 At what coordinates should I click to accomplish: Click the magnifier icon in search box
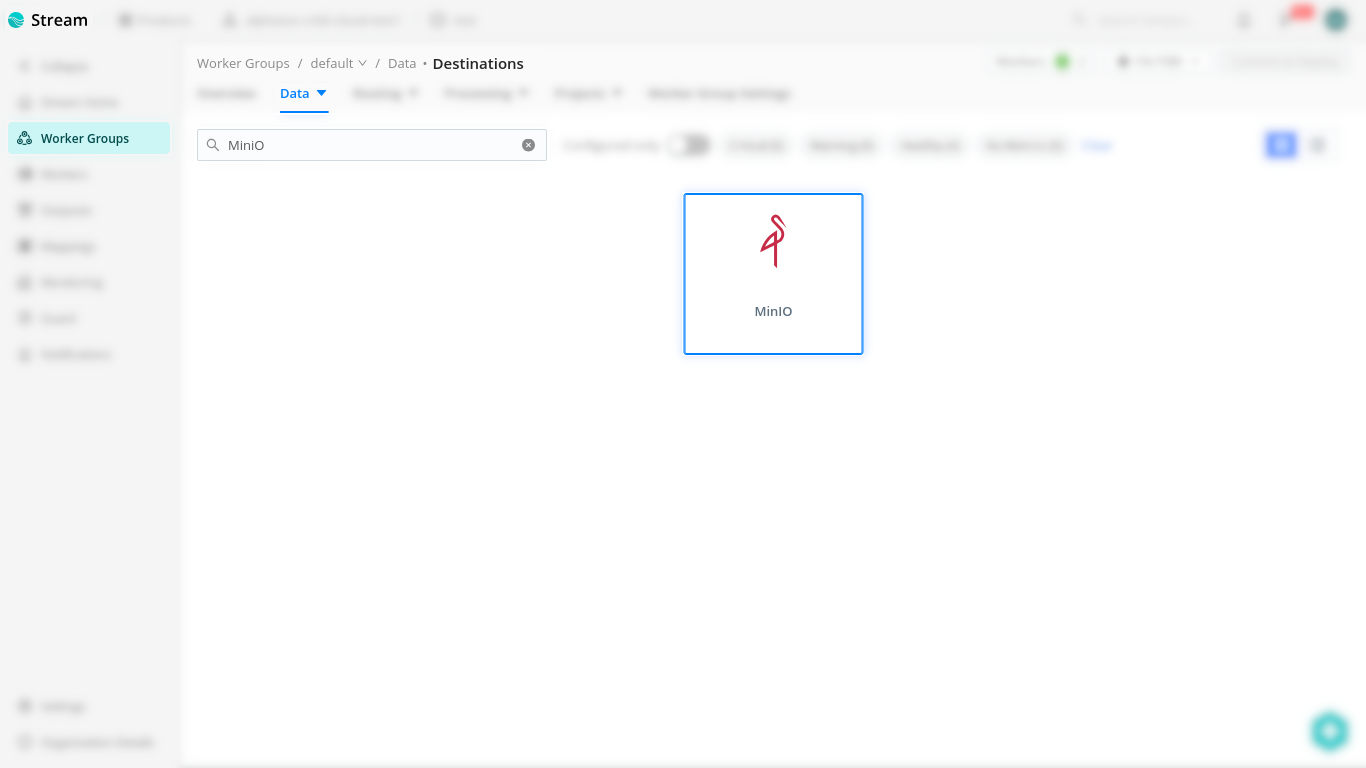213,145
